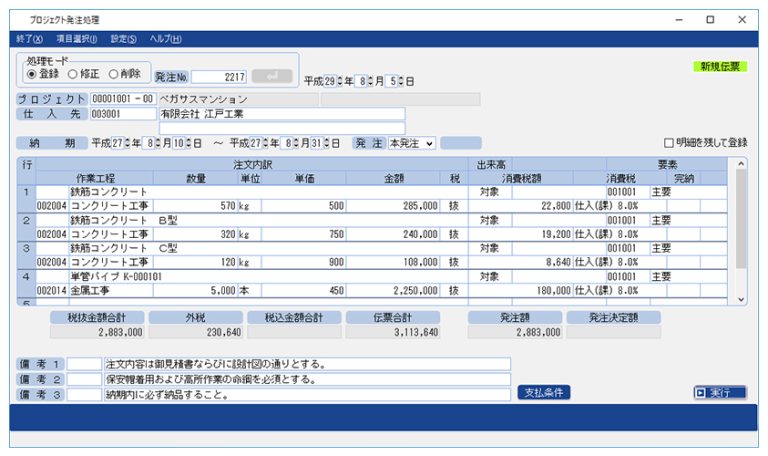
Task: Click the enter arrow button beside 発注No.
Action: [x=272, y=76]
